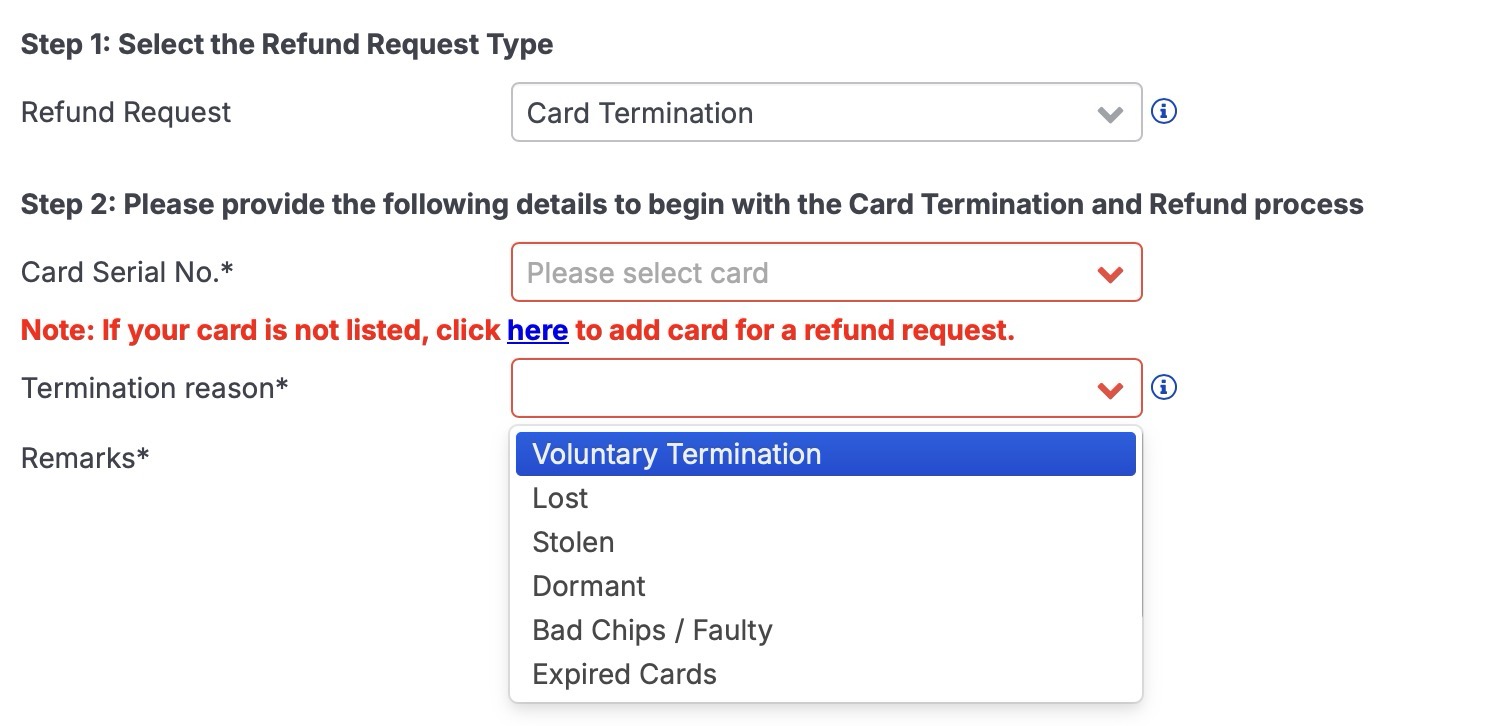Click red chevron in Card Serial dropdown
Viewport: 1490px width, 726px height.
tap(1110, 274)
